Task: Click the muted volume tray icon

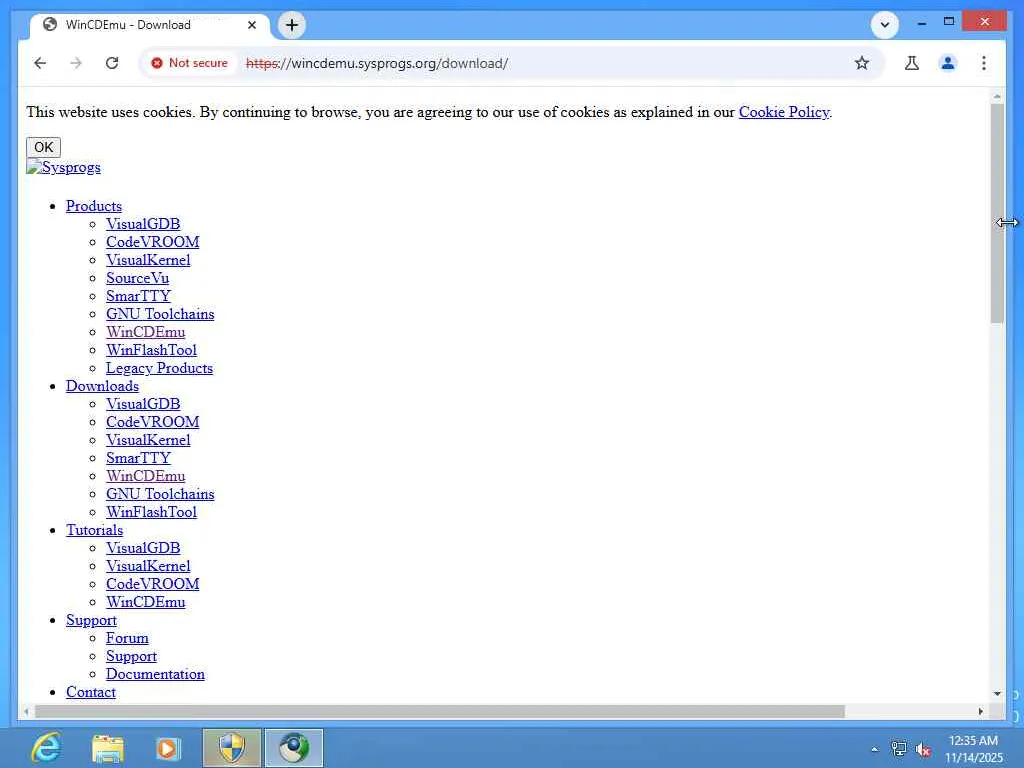Action: (x=923, y=749)
